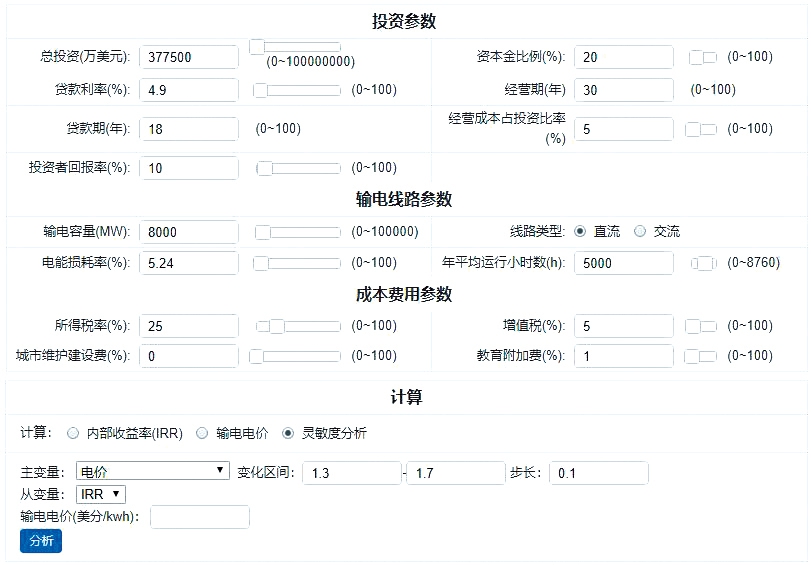Adjust the 教育附加费 slider
Image resolution: width=811 pixels, height=565 pixels.
700,356
